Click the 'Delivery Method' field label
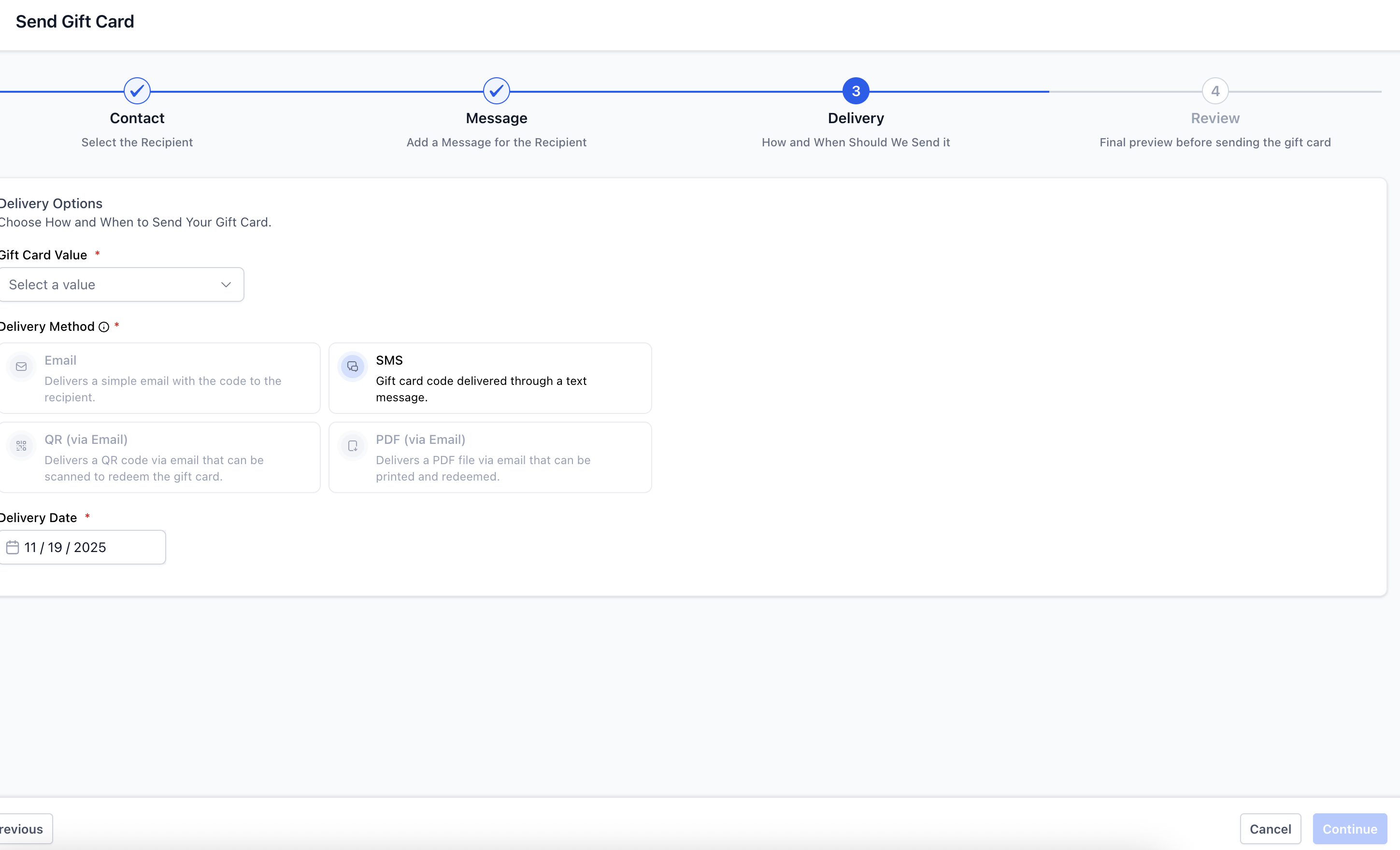1400x850 pixels. click(47, 326)
